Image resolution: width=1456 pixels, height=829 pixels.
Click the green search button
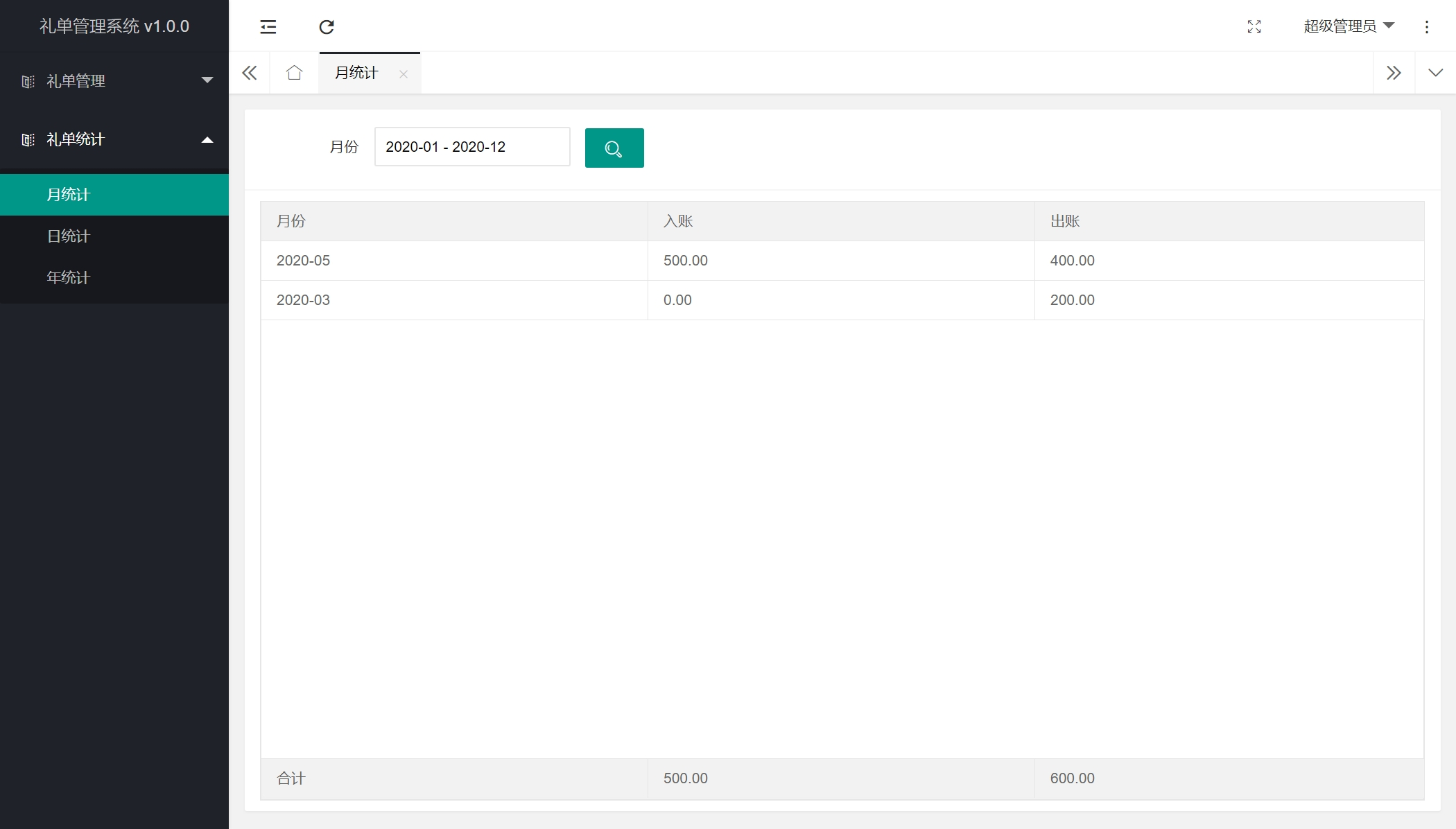point(614,148)
